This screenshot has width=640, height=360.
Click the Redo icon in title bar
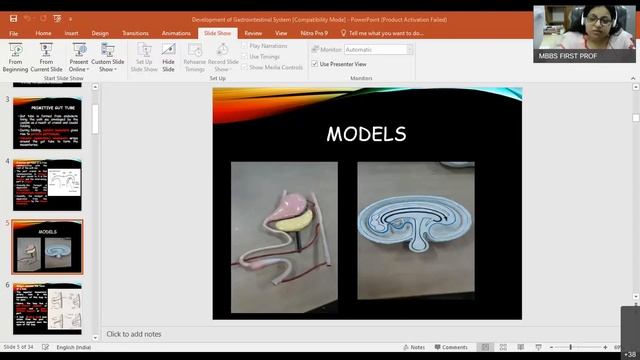tap(43, 19)
